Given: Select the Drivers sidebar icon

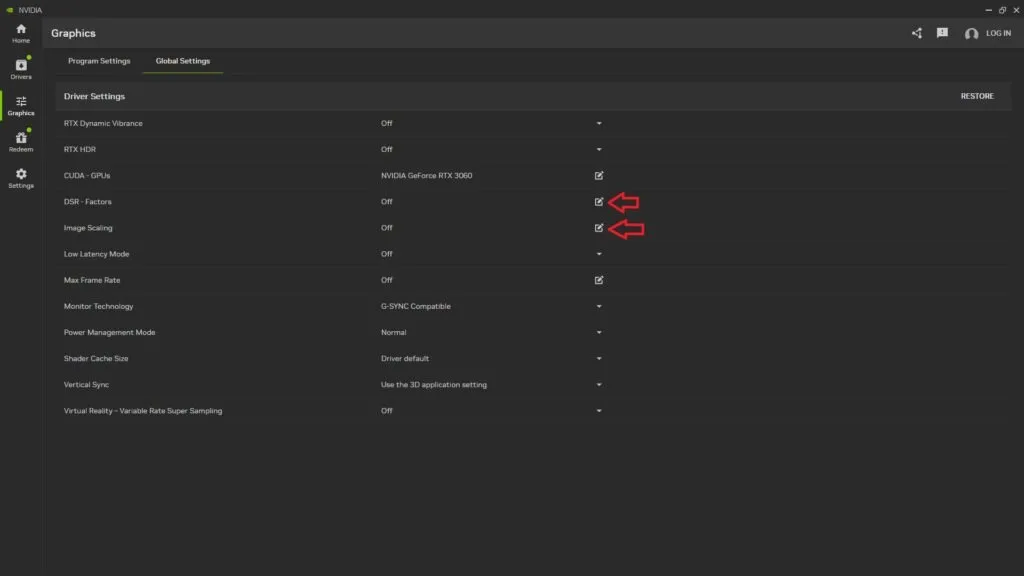Looking at the screenshot, I should coord(20,70).
